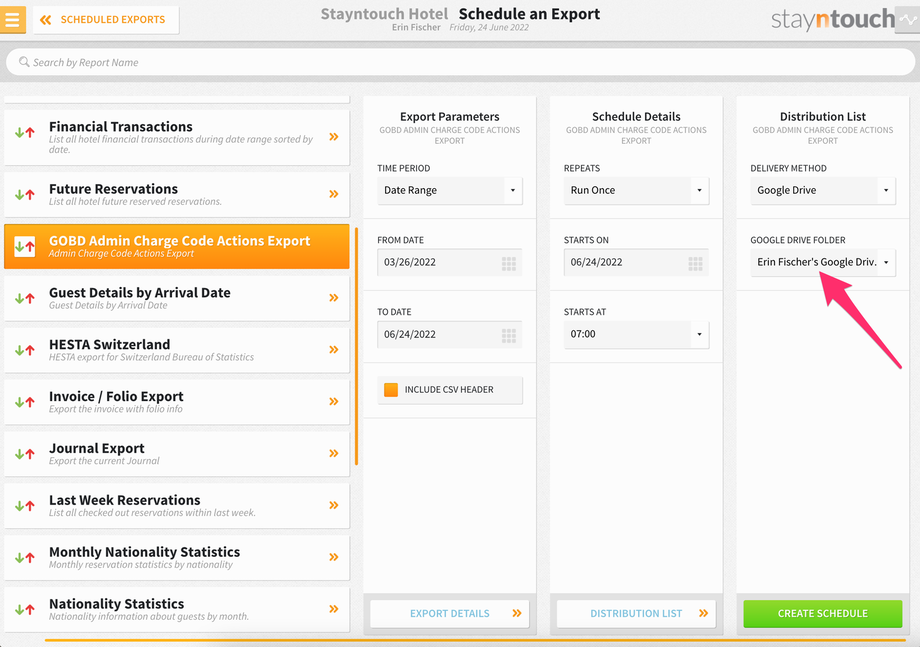920x647 pixels.
Task: Open From Date calendar picker icon
Action: (x=509, y=263)
